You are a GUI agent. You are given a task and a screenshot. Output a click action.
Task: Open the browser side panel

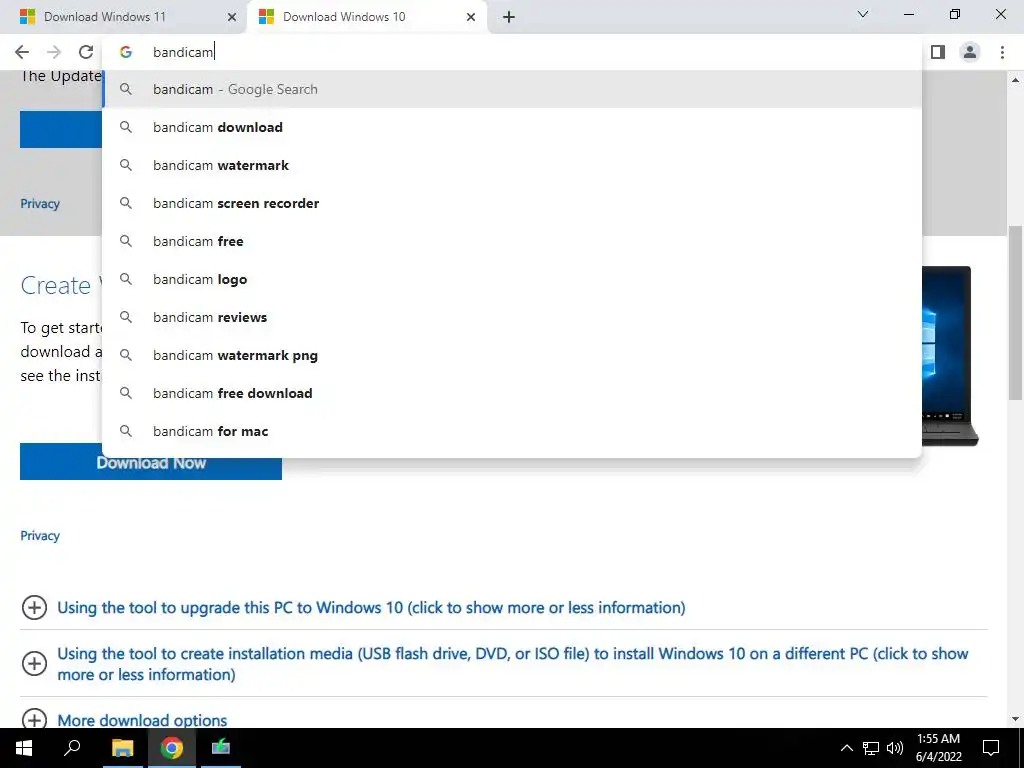click(x=938, y=52)
